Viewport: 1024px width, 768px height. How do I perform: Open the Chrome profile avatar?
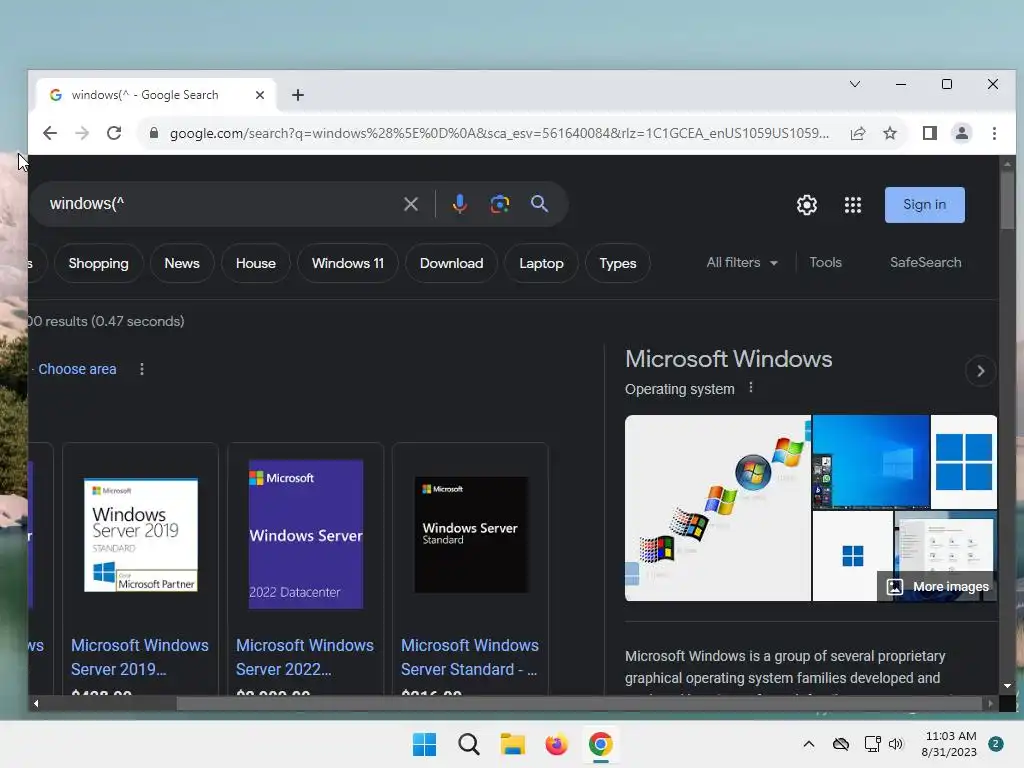click(x=961, y=133)
